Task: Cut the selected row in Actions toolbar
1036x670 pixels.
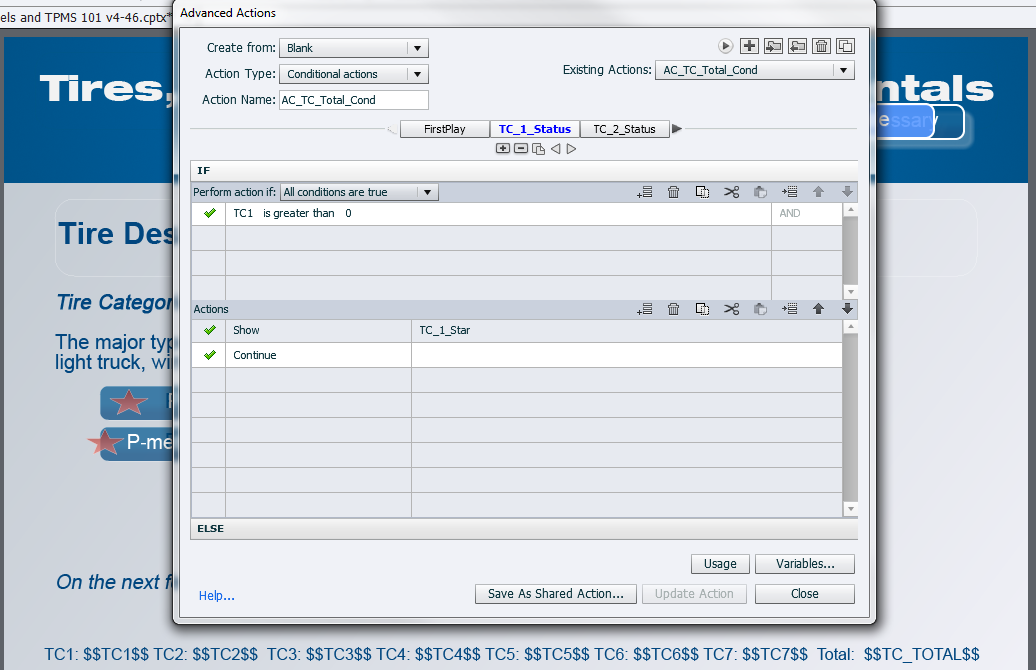Action: pyautogui.click(x=731, y=310)
